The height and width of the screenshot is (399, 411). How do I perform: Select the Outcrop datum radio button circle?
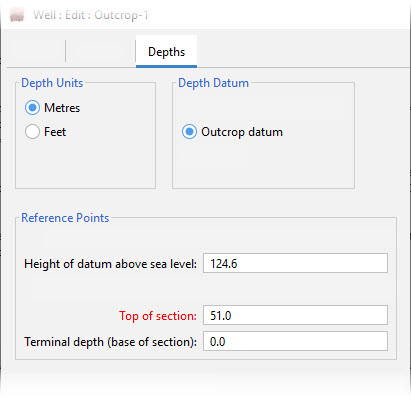point(189,132)
